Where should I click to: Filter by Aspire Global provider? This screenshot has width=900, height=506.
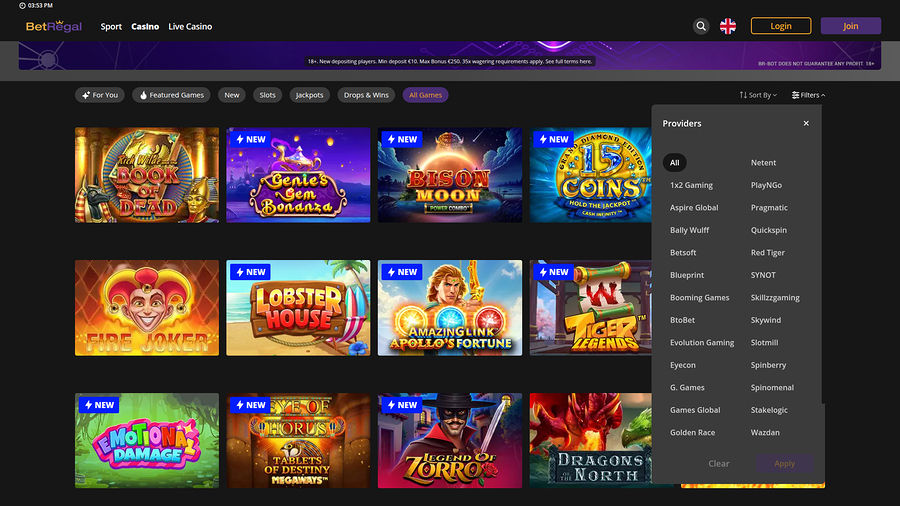[x=694, y=208]
